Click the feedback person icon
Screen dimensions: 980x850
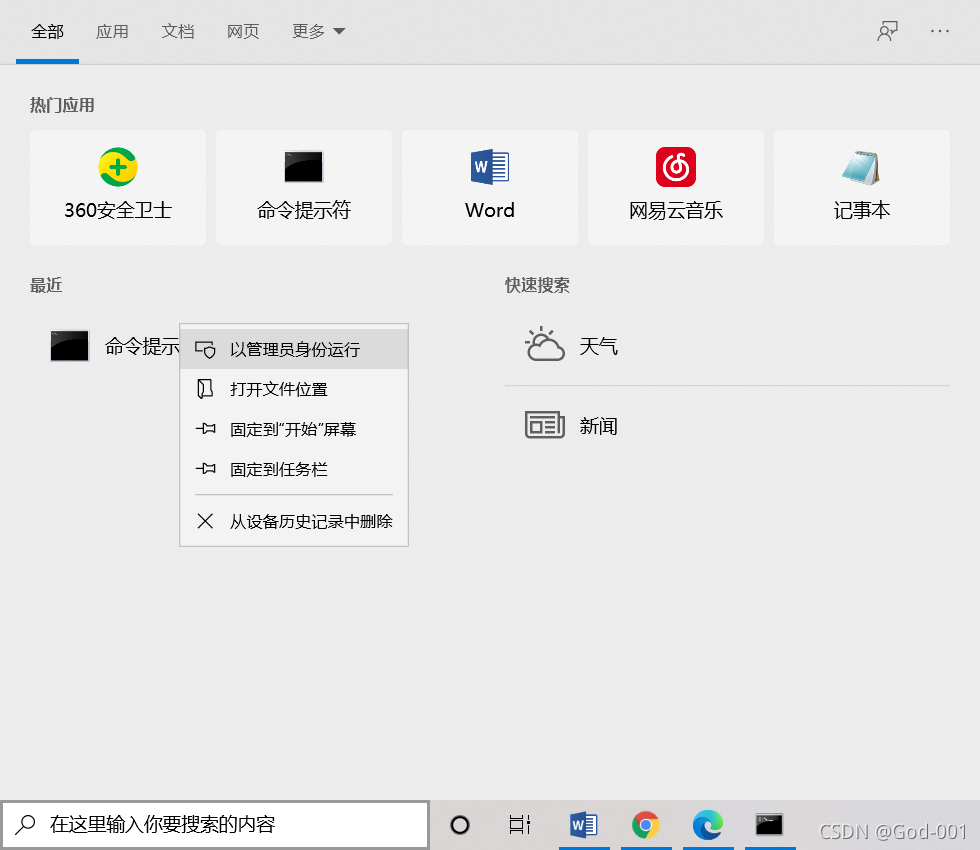coord(887,31)
